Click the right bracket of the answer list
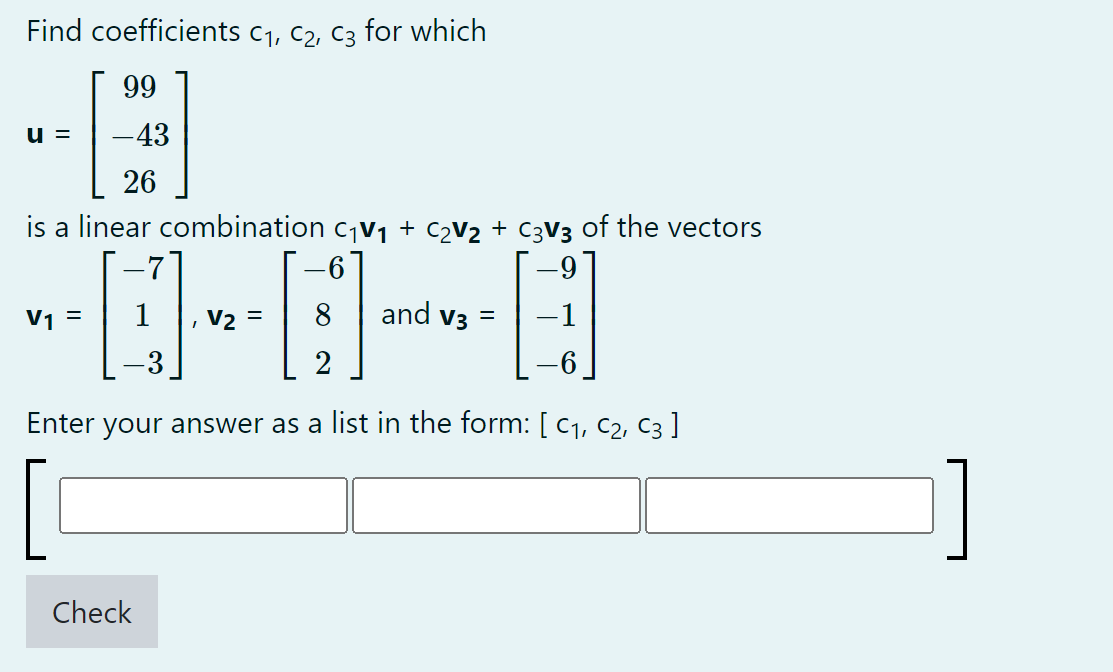 coord(960,505)
